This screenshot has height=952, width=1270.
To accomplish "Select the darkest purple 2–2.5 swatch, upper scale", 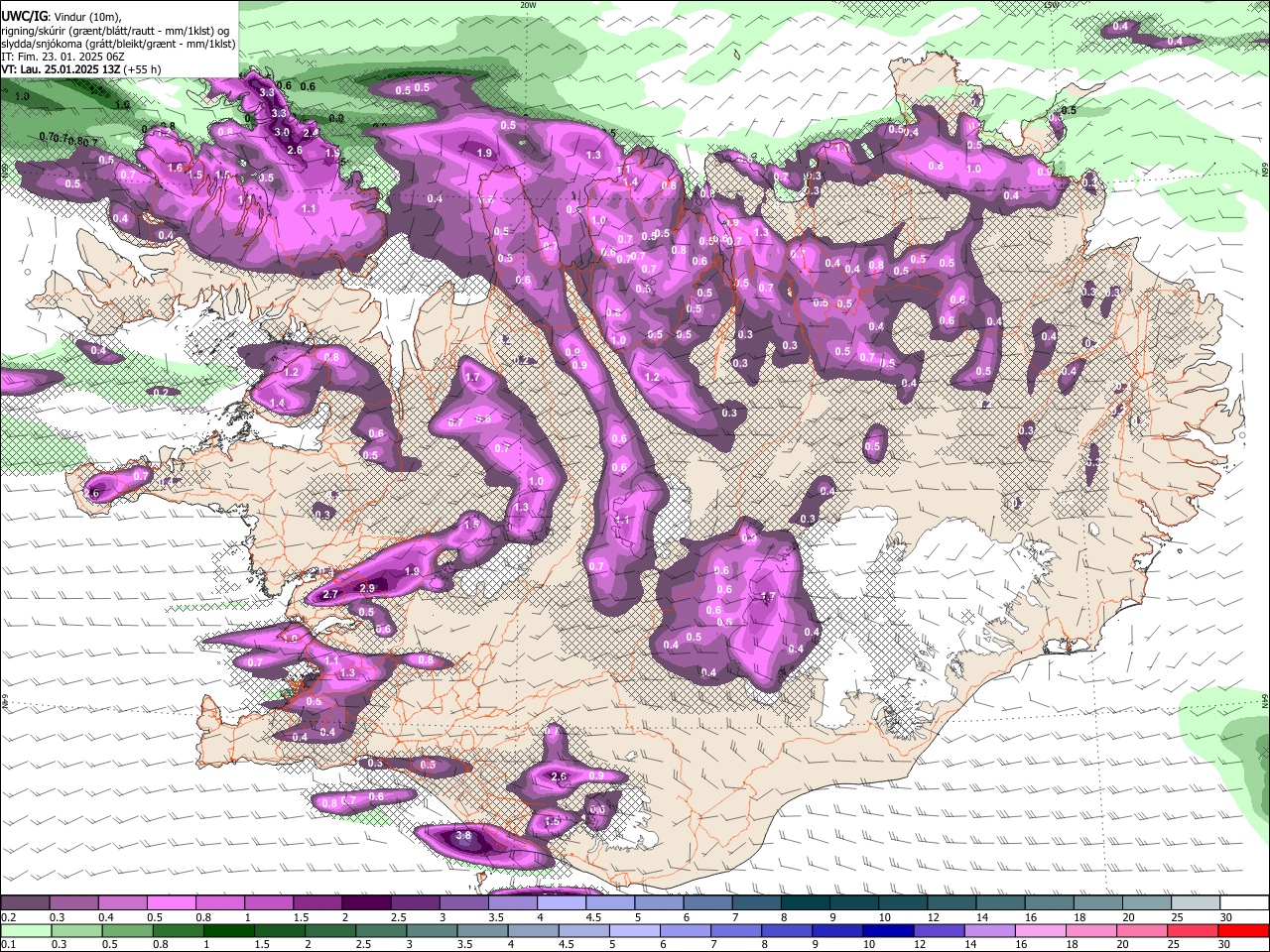I will tap(365, 903).
